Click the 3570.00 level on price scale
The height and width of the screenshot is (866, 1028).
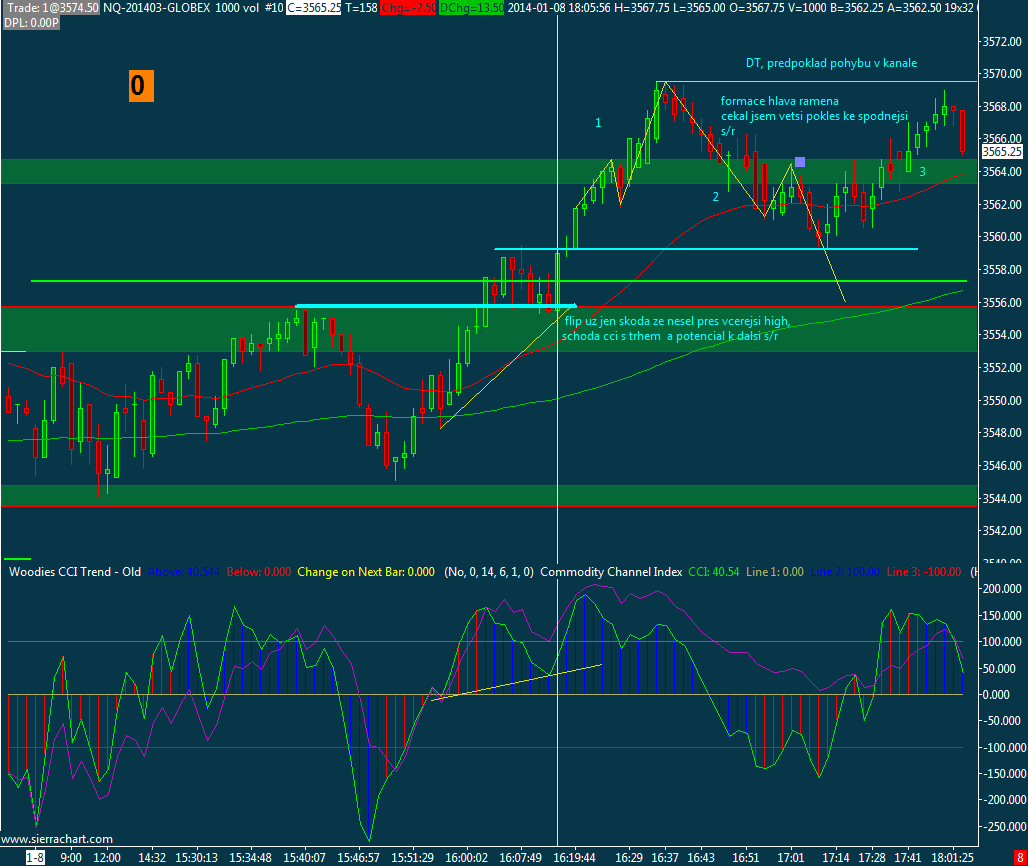point(1002,73)
